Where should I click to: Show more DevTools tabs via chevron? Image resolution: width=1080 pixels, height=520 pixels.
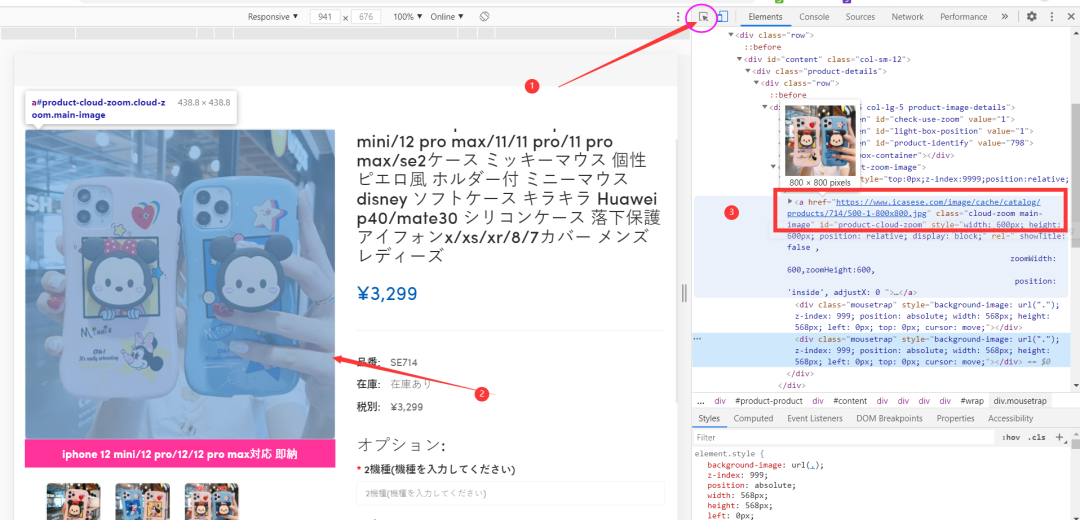1004,17
